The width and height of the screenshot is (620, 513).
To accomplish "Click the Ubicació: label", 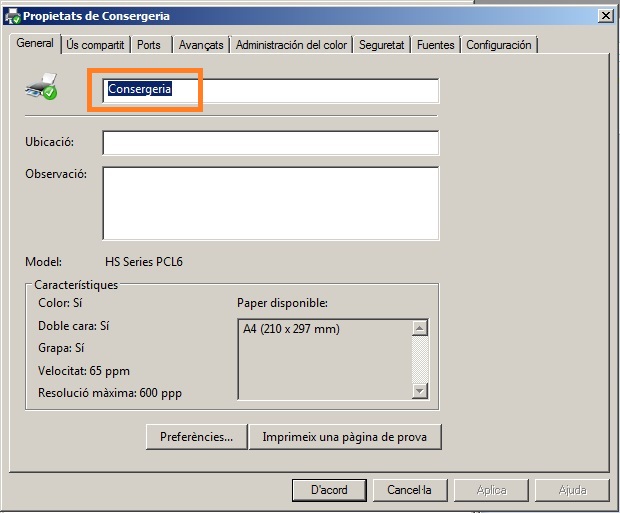I will coord(49,142).
